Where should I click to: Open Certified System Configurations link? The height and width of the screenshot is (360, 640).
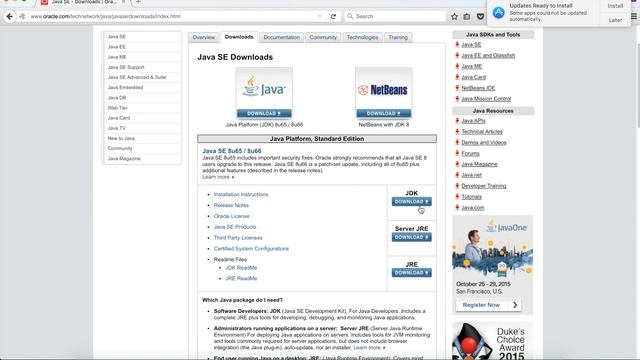pos(251,249)
